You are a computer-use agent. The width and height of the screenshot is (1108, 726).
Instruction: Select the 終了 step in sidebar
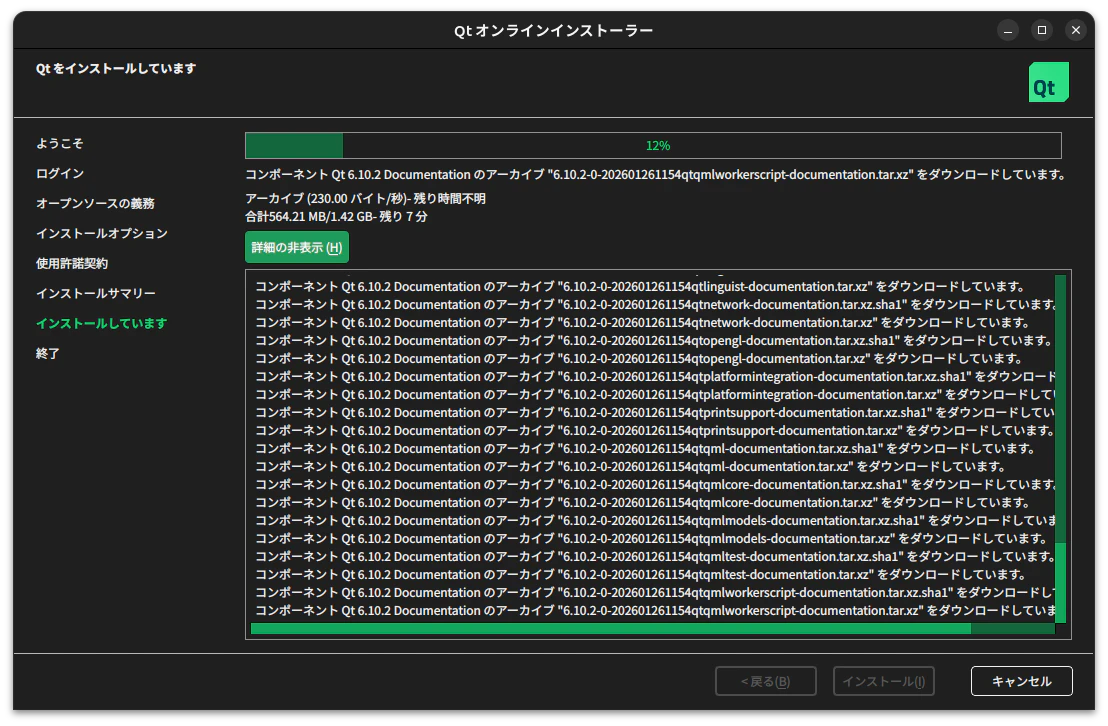click(48, 353)
